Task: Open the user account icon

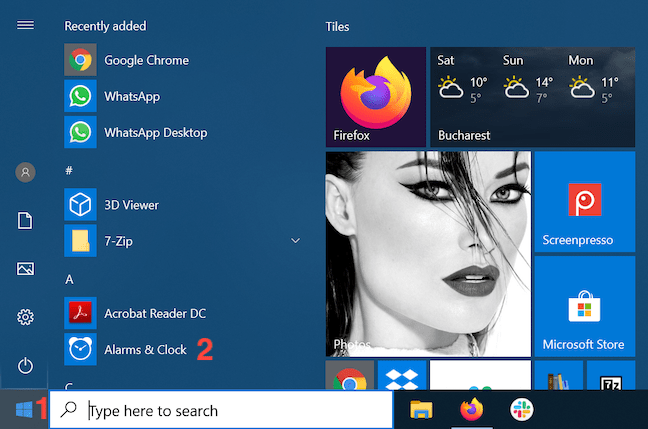Action: pos(25,172)
